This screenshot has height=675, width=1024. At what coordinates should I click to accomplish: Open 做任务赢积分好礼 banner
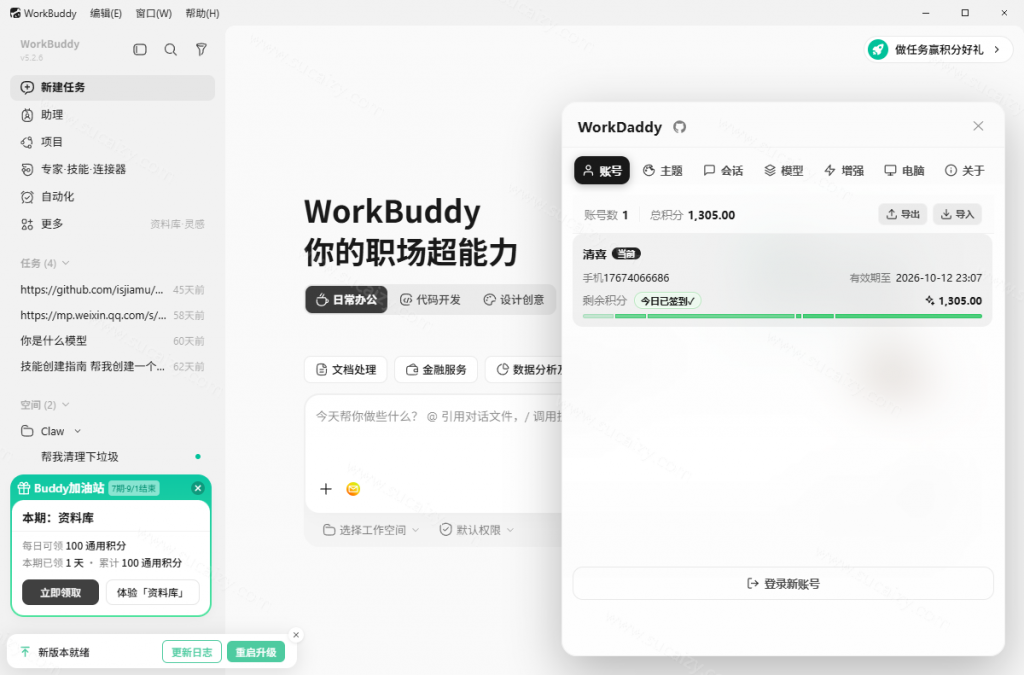point(938,50)
